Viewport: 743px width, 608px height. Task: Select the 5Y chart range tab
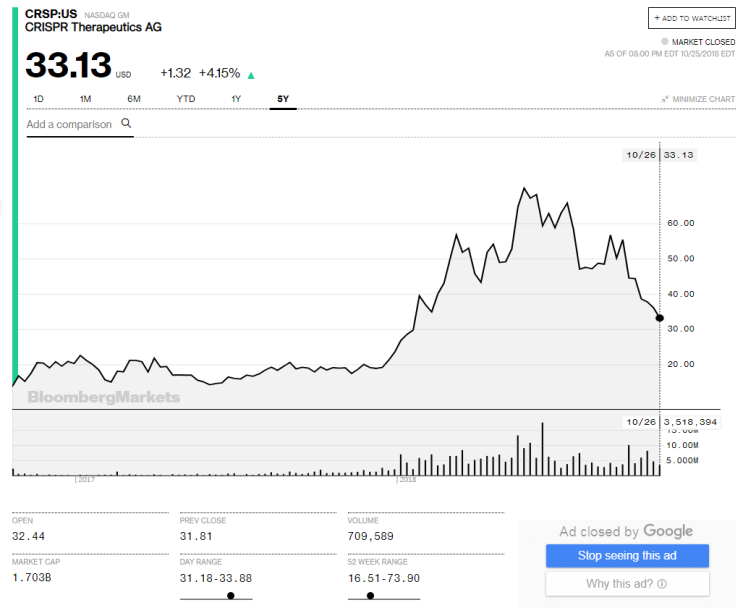tap(283, 99)
